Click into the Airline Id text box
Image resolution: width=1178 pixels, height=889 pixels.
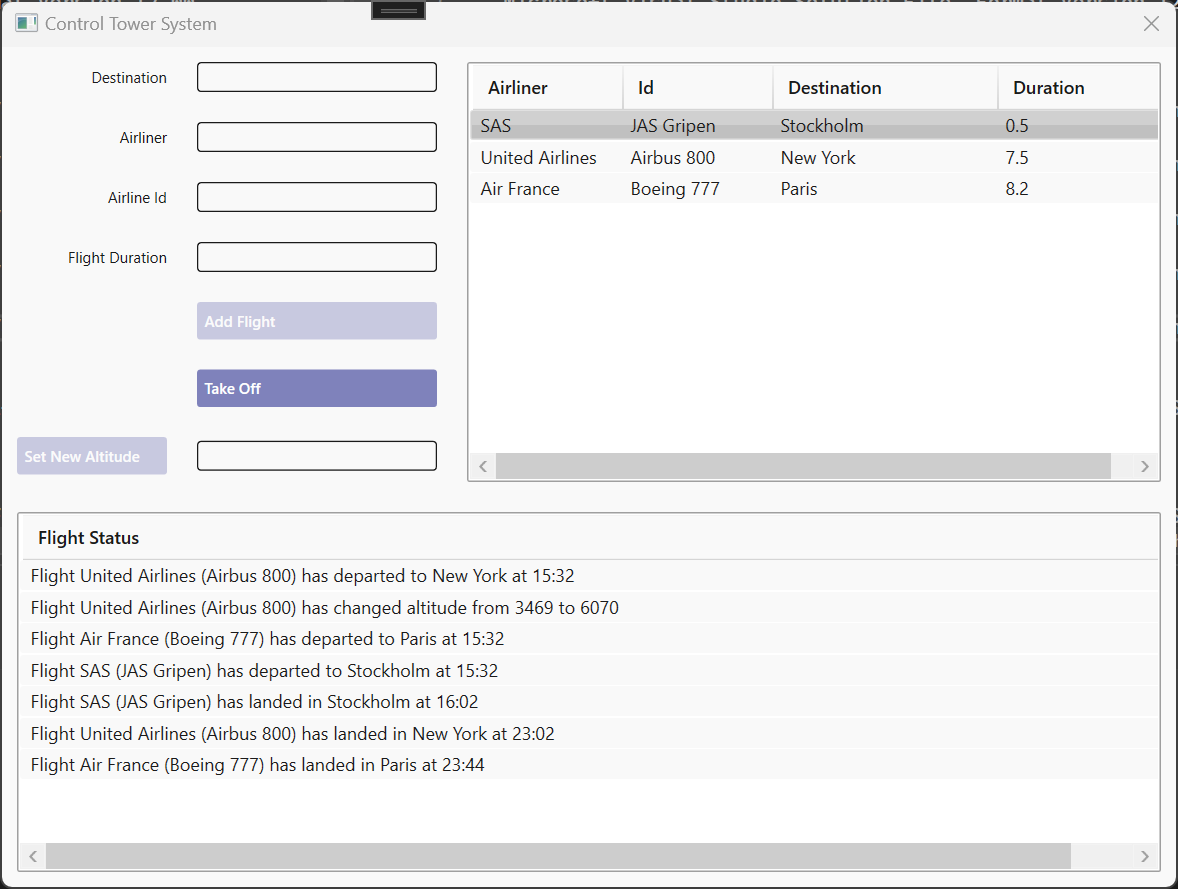316,197
